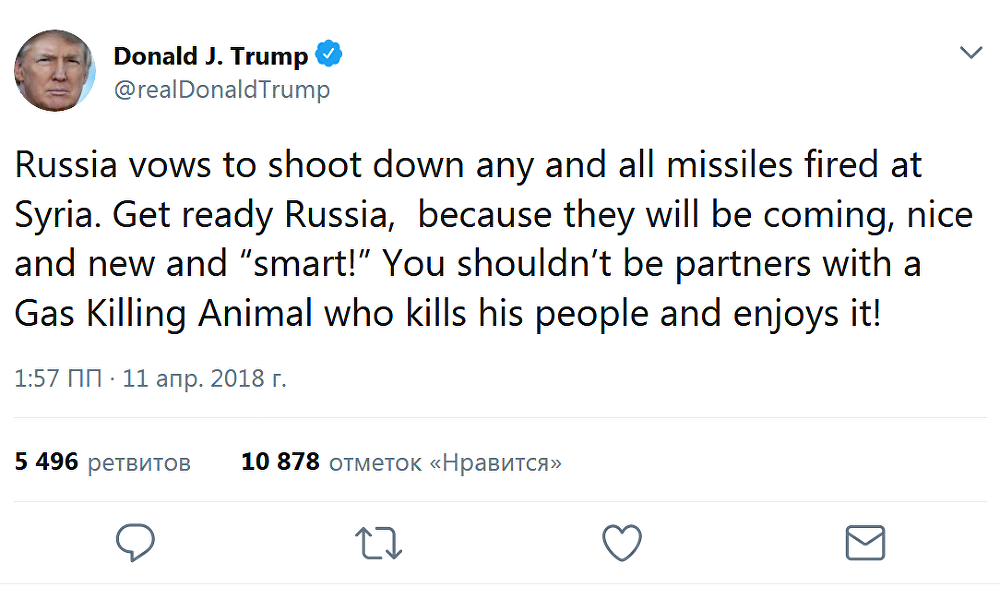
Task: Show the list of "ретвитов"
Action: click(x=139, y=462)
